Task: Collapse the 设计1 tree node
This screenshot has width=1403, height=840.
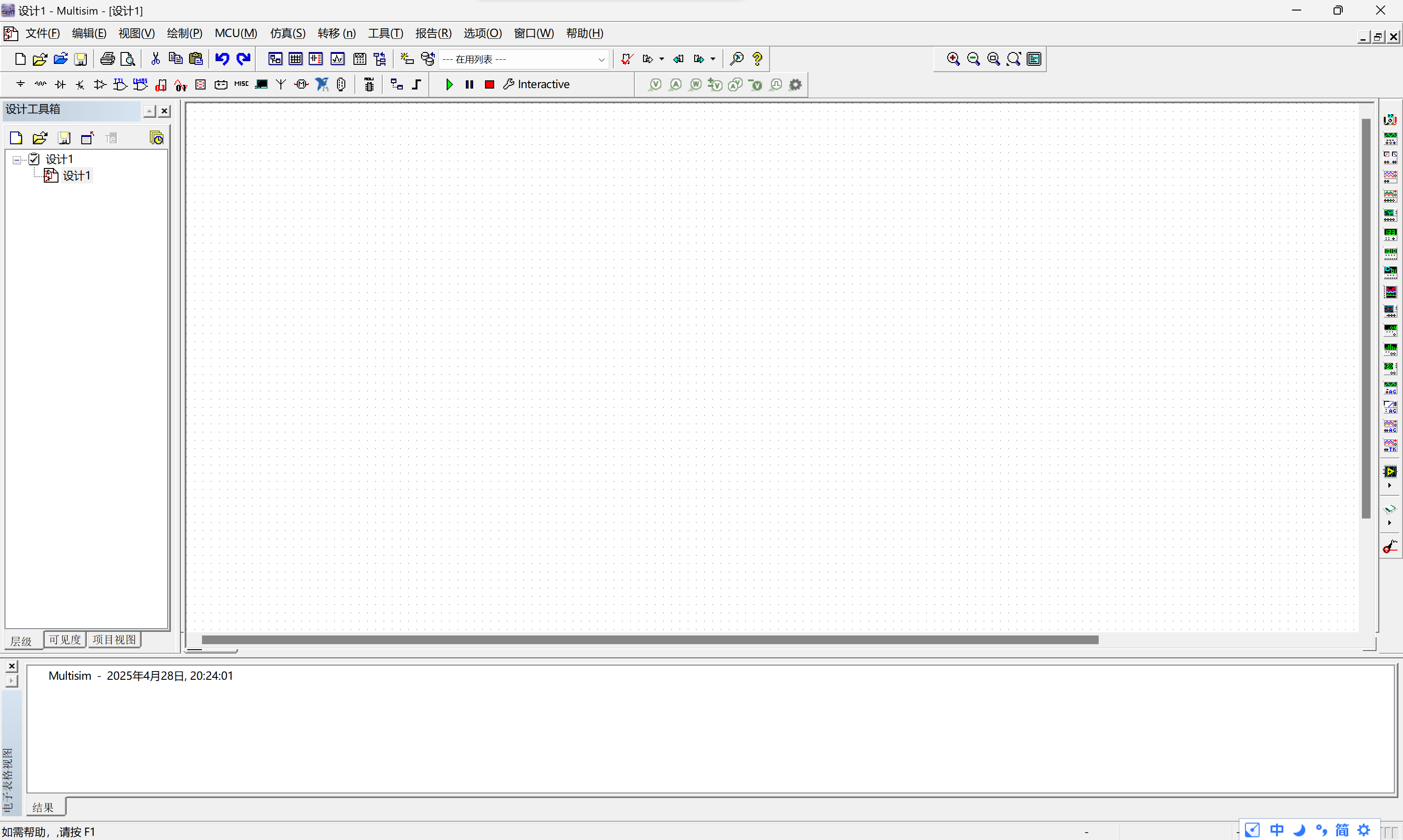Action: [17, 160]
